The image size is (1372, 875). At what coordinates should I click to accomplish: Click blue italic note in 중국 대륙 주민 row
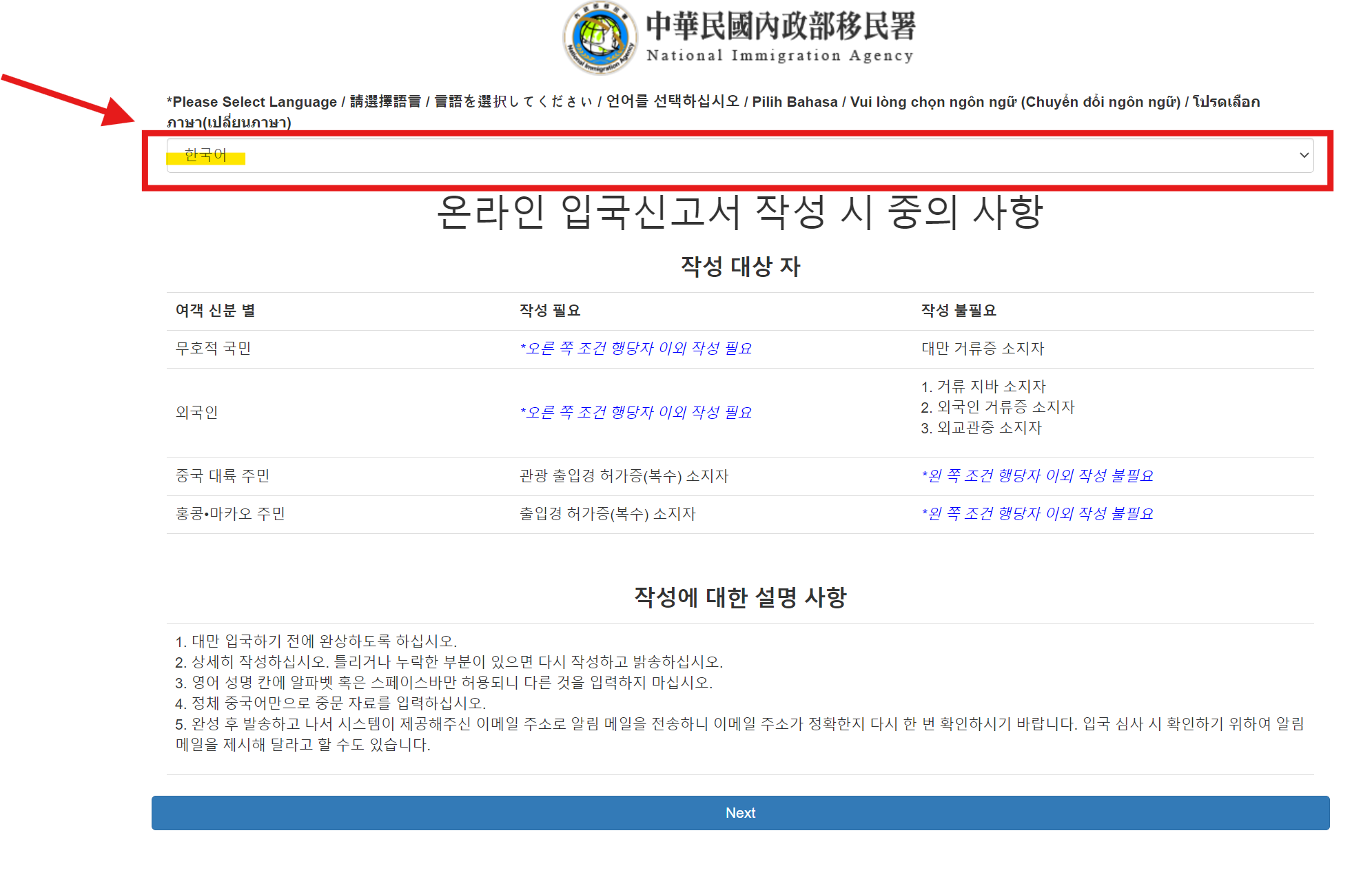[x=1037, y=476]
